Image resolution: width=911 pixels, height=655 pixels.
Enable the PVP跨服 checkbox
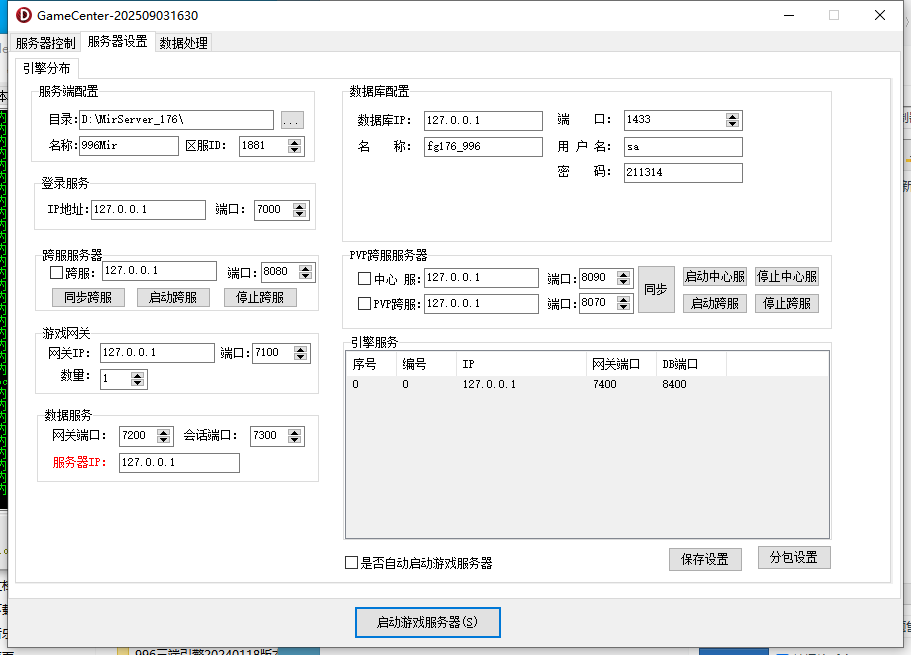[364, 303]
